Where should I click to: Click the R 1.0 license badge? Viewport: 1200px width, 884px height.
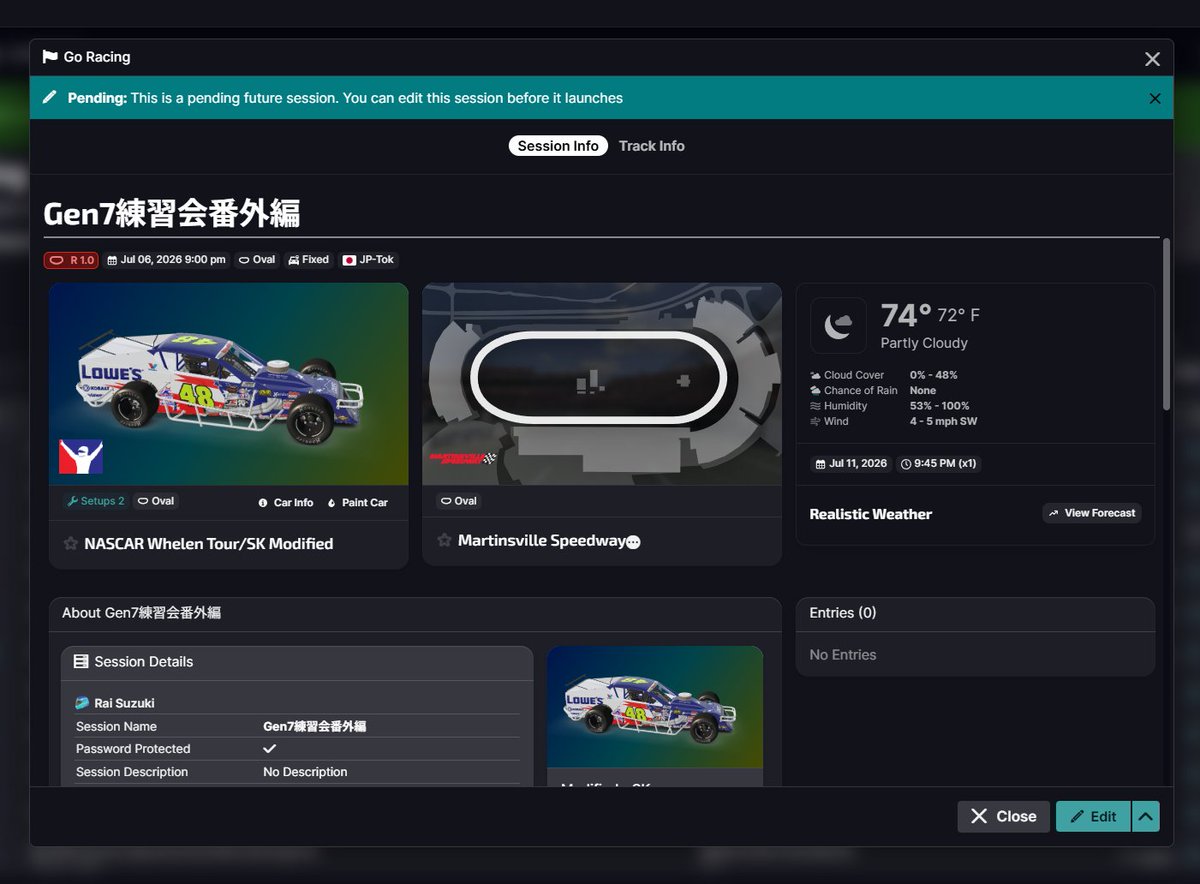[71, 260]
